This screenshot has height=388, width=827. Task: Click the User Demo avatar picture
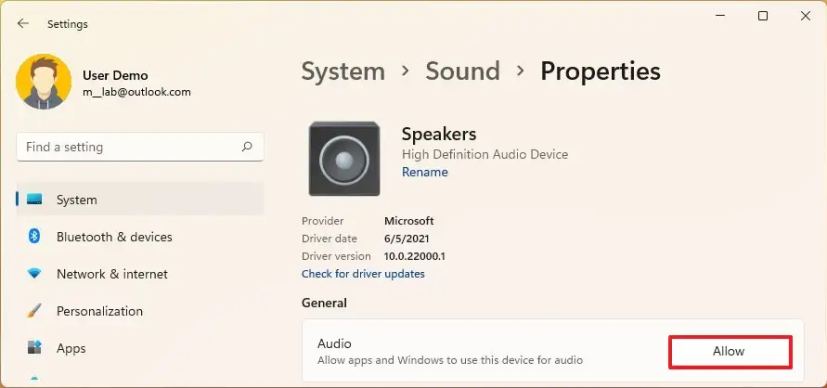pyautogui.click(x=44, y=82)
